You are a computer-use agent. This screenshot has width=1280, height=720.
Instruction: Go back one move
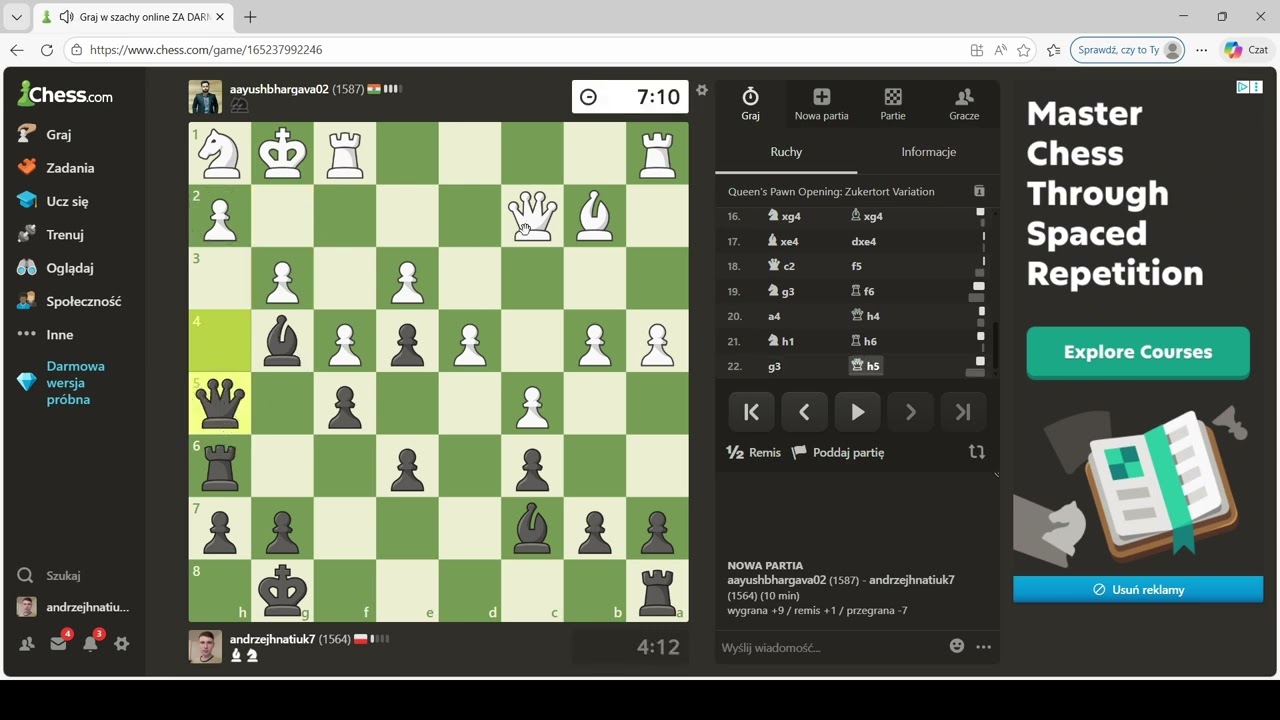(x=804, y=412)
